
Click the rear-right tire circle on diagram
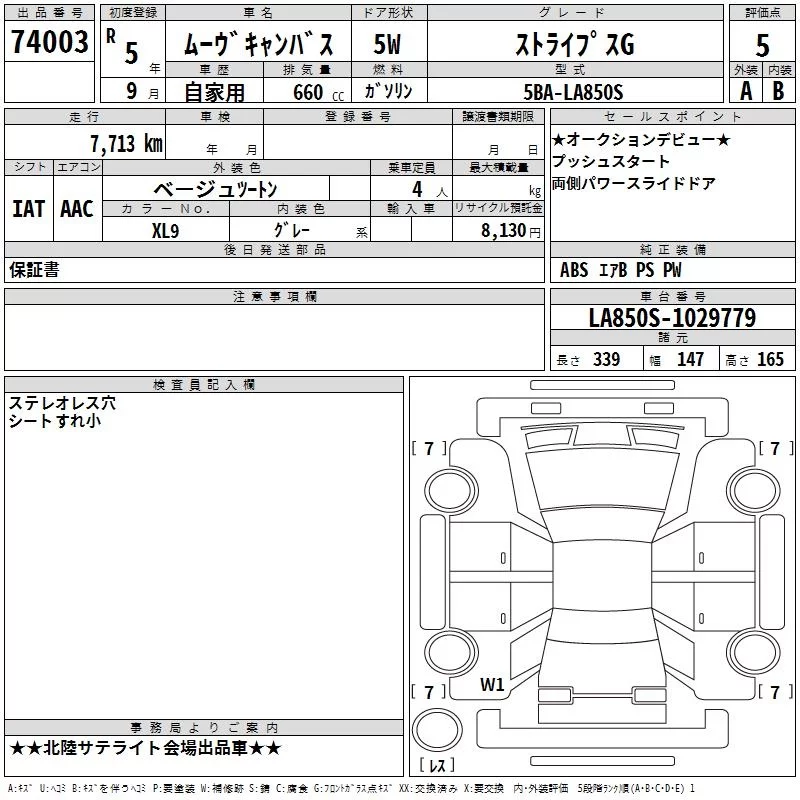click(754, 651)
